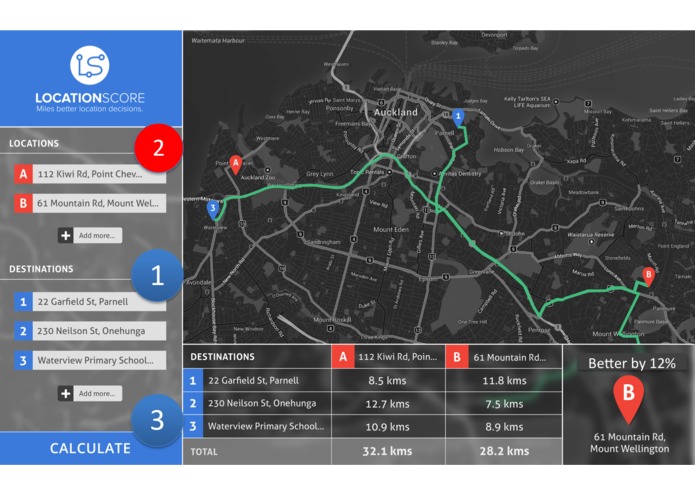Click large red B pin in result panel
Viewport: 695px width, 494px height.
click(x=629, y=400)
